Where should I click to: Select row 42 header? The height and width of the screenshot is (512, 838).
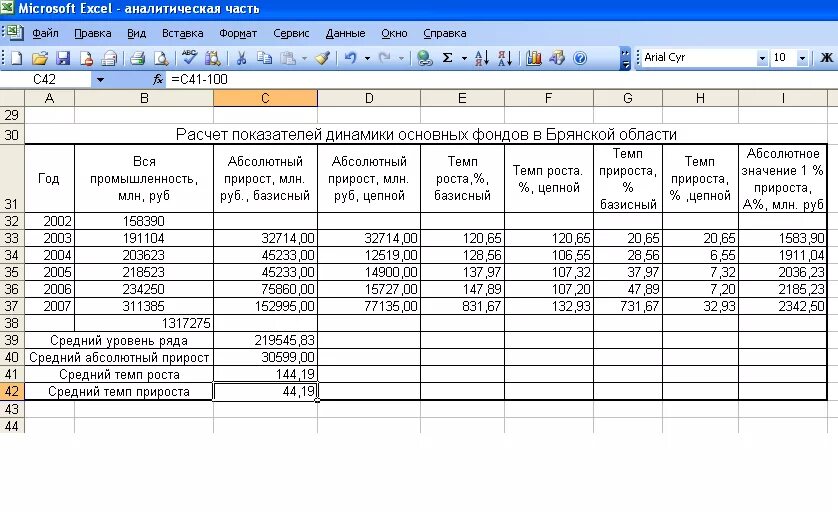(x=12, y=392)
